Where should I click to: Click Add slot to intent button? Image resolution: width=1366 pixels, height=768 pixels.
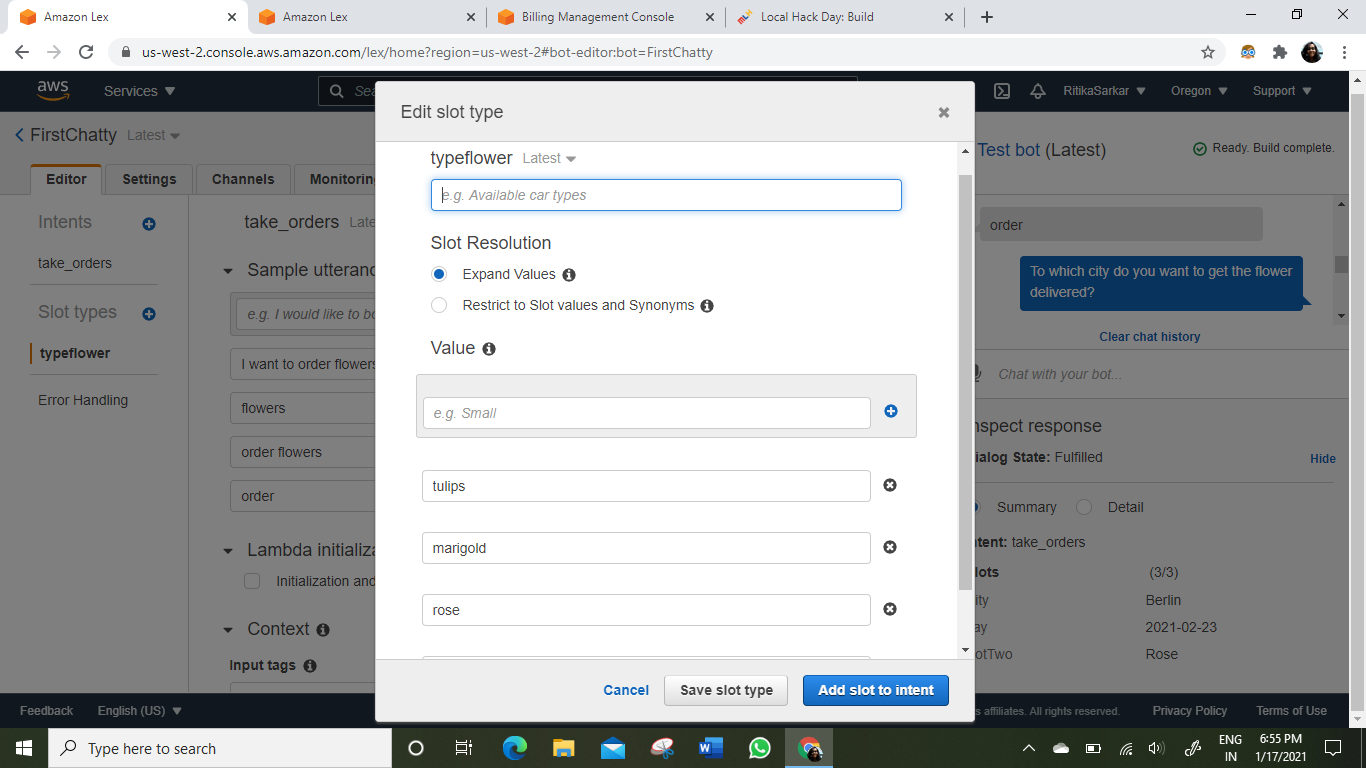coord(876,690)
